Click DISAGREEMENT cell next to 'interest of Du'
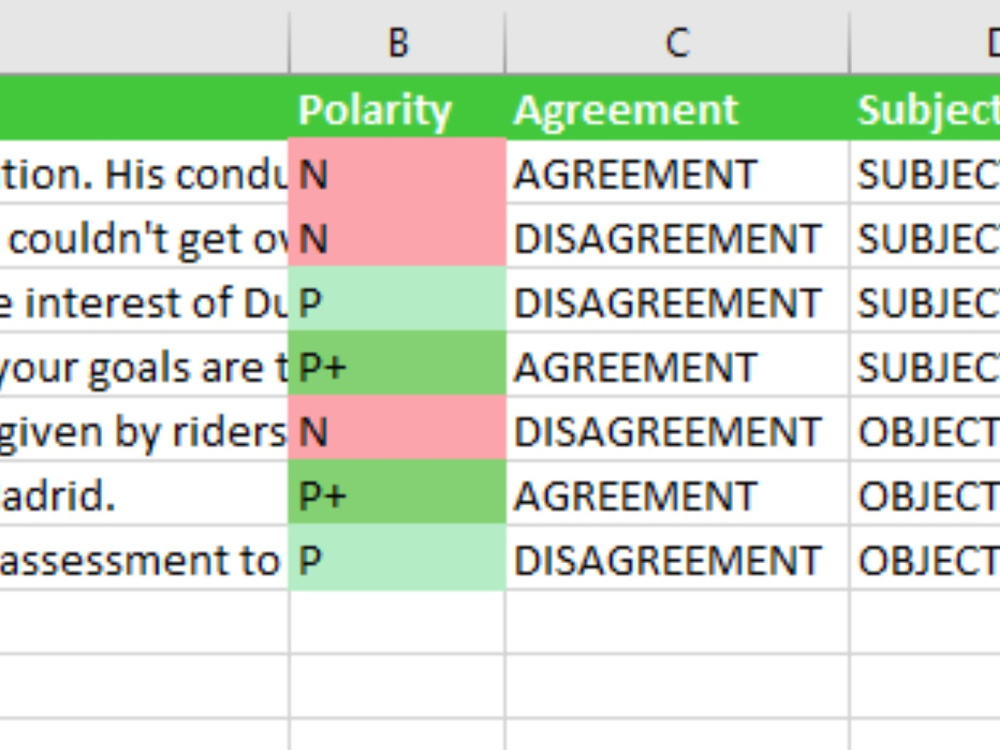Screen dimensions: 1000x750 point(677,302)
